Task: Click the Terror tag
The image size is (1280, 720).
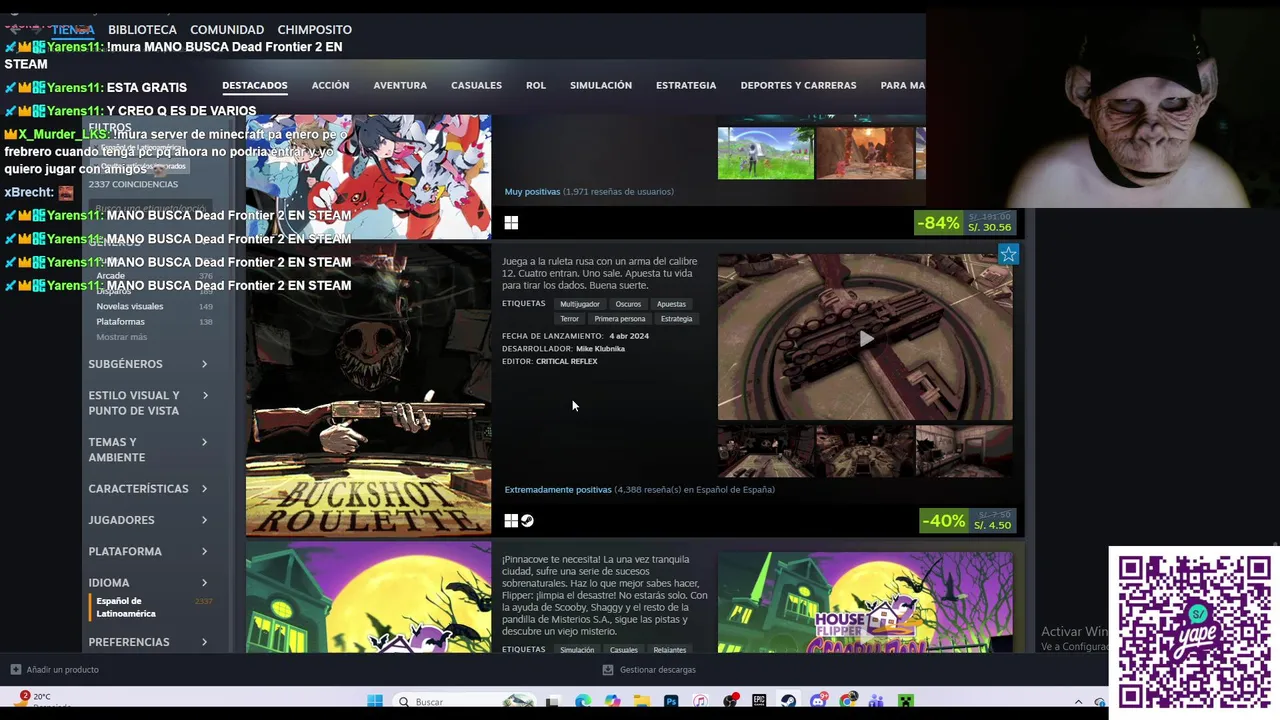Action: click(569, 319)
